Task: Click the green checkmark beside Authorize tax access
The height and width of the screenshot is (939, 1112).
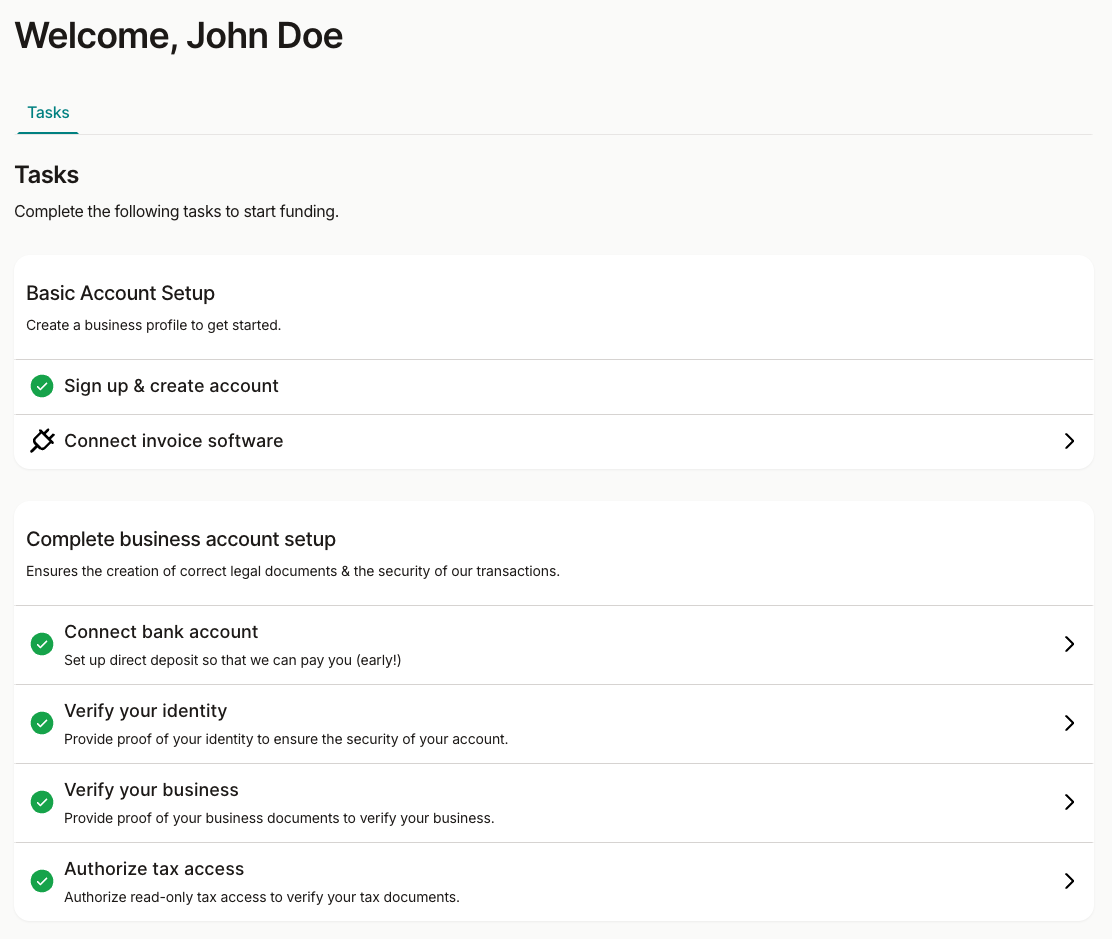Action: pos(42,881)
